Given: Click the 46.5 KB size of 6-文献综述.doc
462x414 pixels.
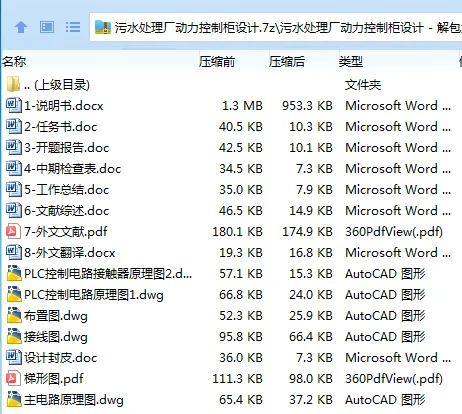Looking at the screenshot, I should click(241, 211).
